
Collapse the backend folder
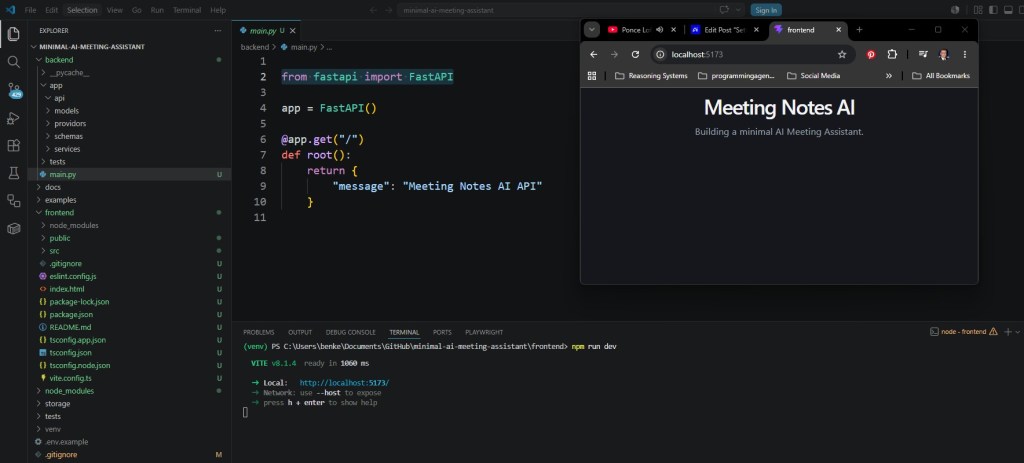point(59,59)
